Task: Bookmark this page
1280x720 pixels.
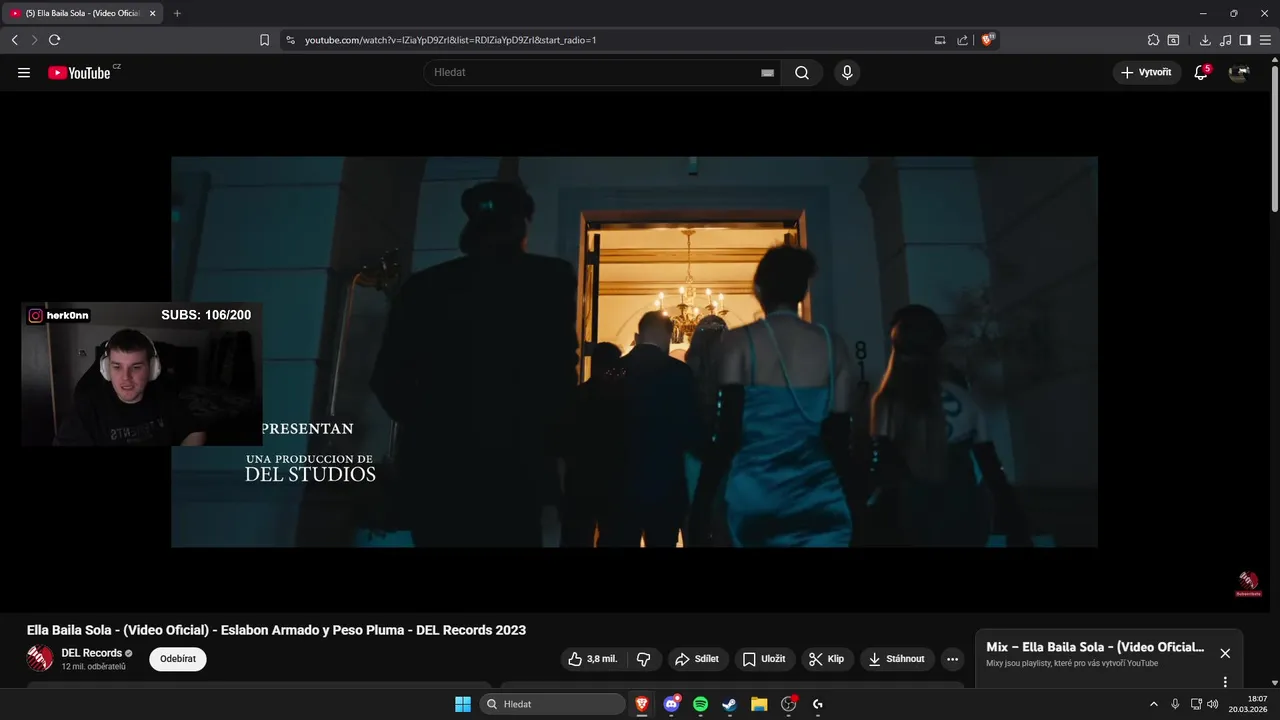Action: 265,40
